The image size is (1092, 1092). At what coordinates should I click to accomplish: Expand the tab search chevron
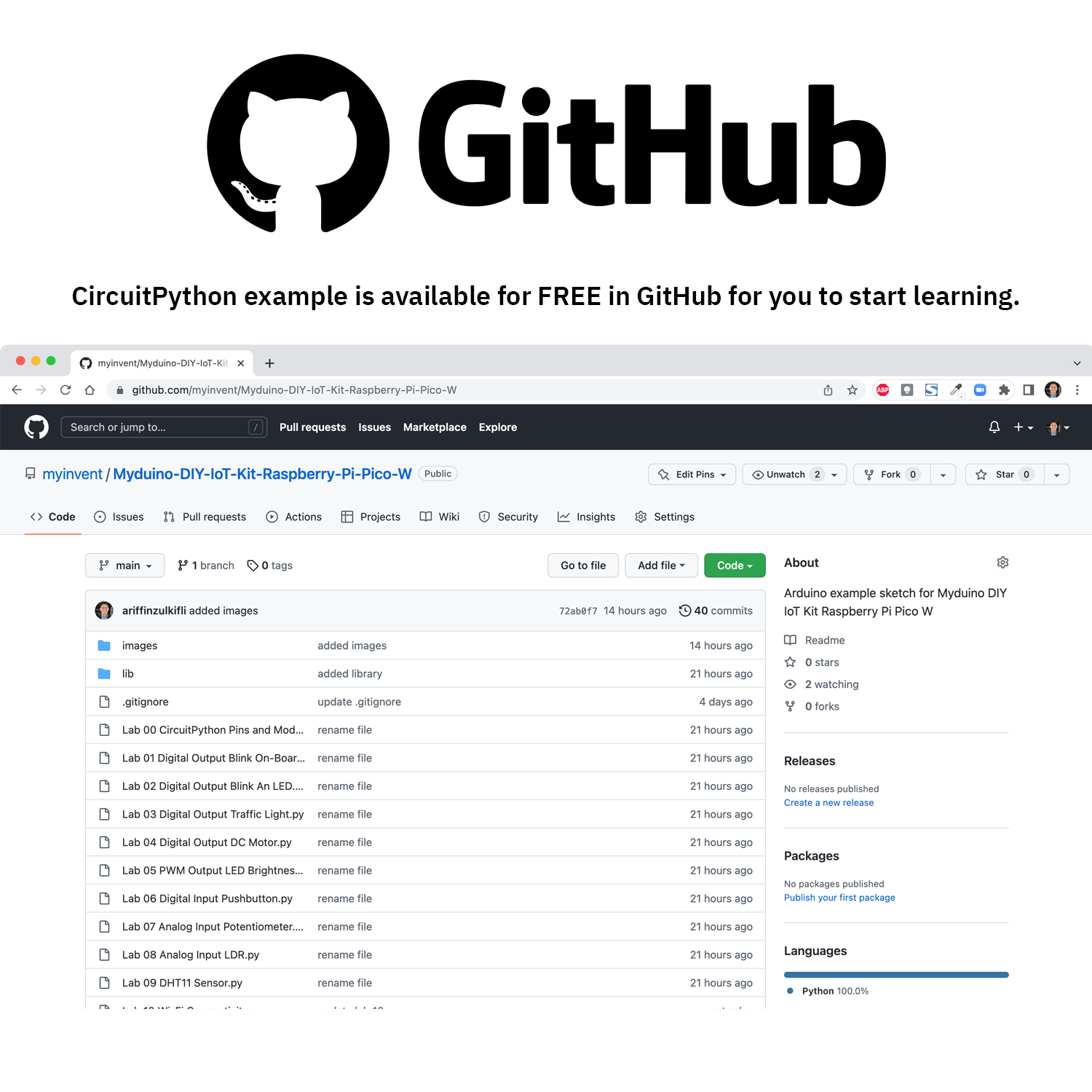pos(1077,363)
